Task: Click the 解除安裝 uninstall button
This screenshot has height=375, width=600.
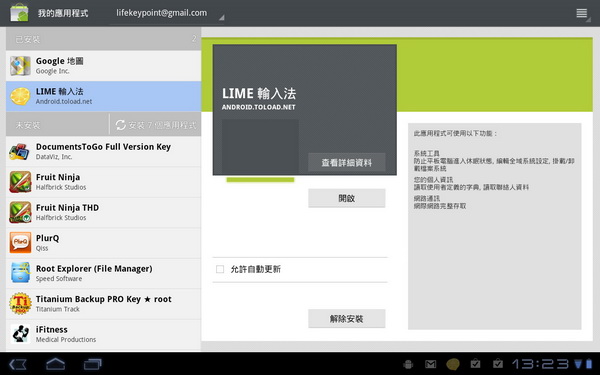Action: 347,318
